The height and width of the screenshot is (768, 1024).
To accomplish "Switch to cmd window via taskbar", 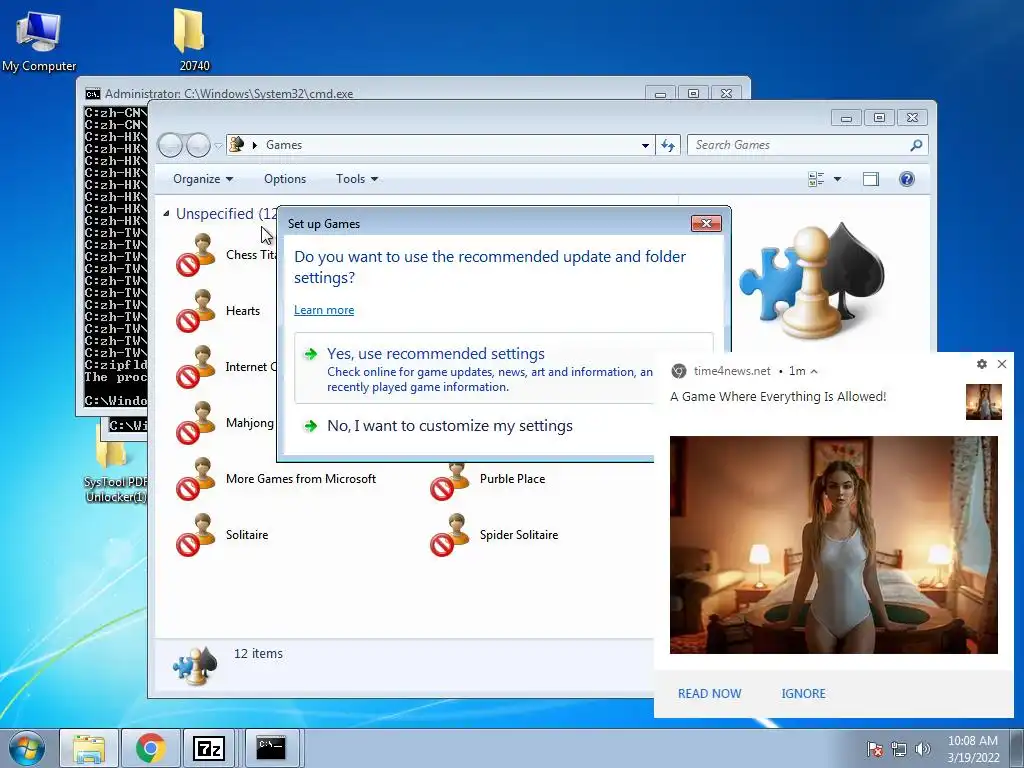I will click(x=271, y=748).
